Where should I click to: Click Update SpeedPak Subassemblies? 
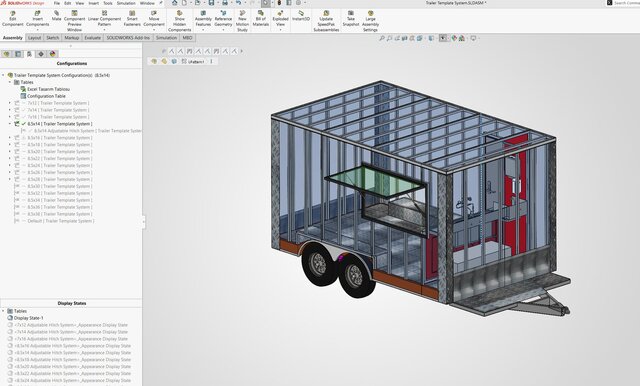pyautogui.click(x=326, y=21)
